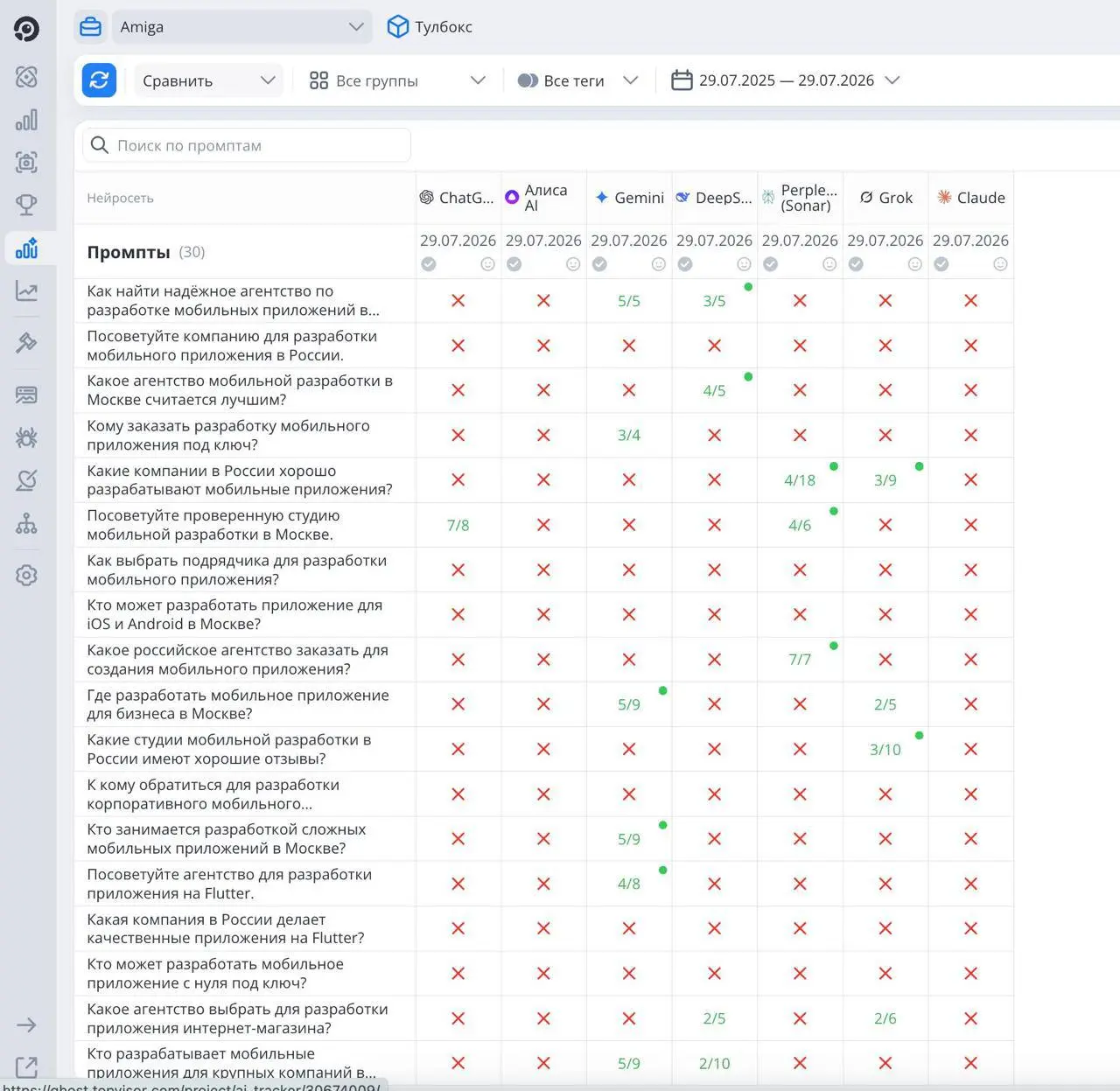This screenshot has height=1091, width=1120.
Task: Open the Сравнить mode dropdown
Action: tap(208, 80)
